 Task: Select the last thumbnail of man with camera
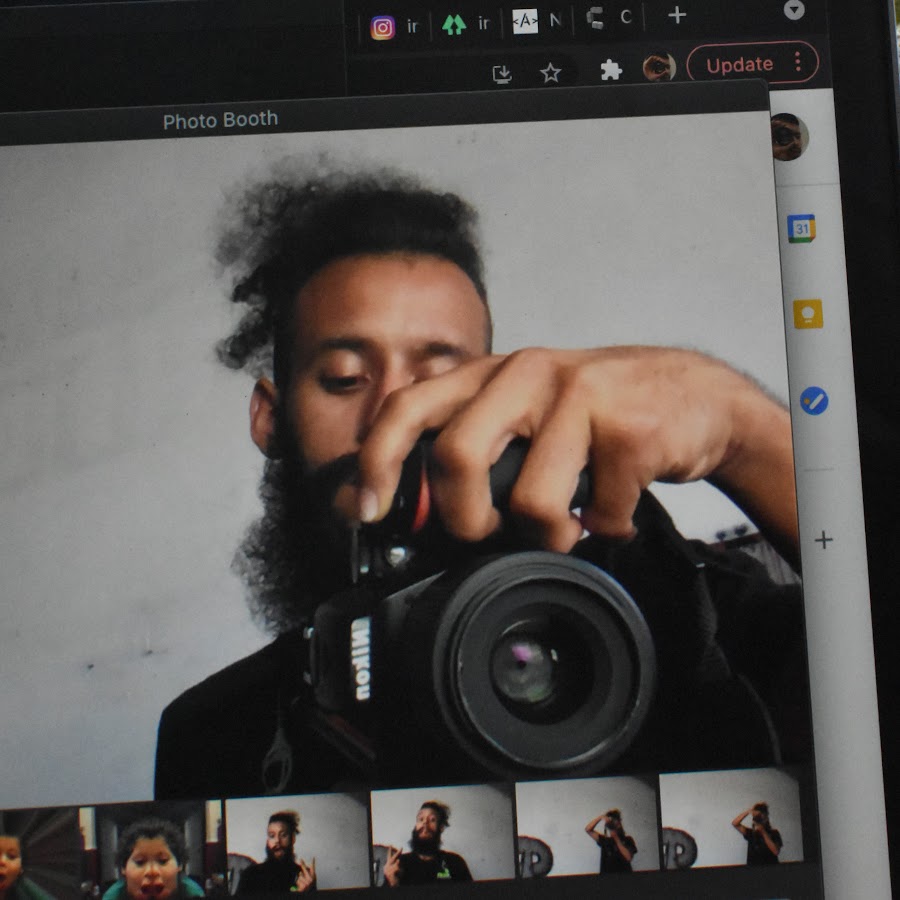pyautogui.click(x=731, y=817)
